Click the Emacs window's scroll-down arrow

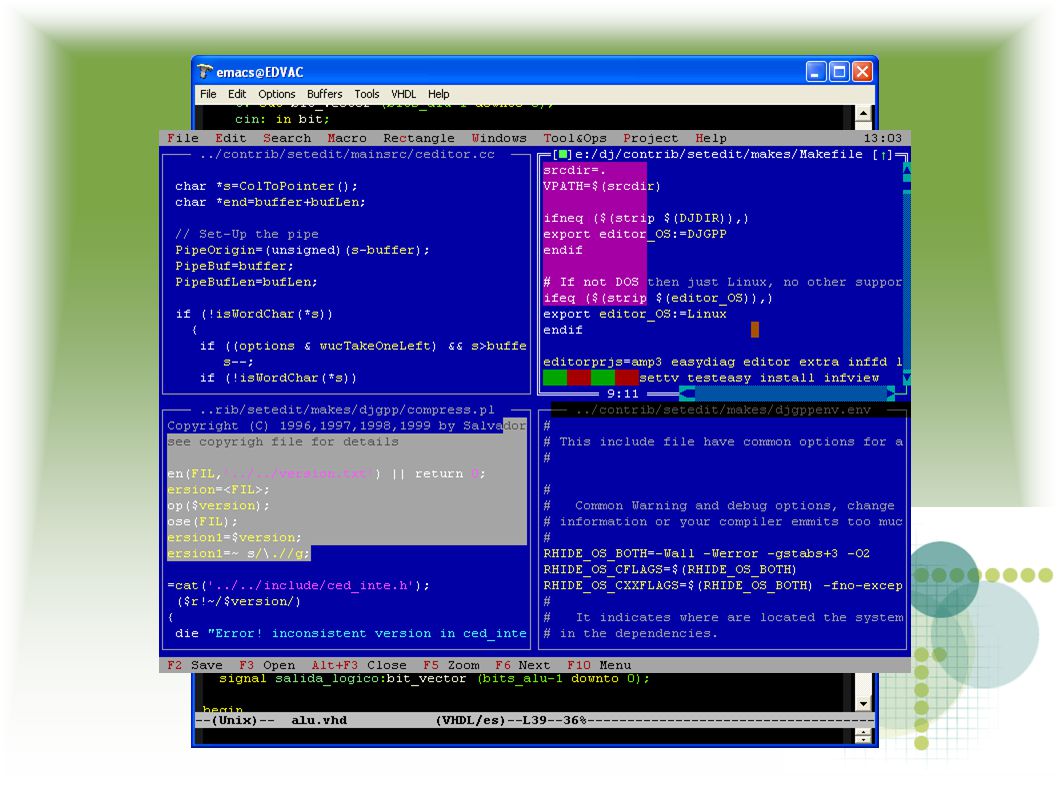[x=864, y=704]
